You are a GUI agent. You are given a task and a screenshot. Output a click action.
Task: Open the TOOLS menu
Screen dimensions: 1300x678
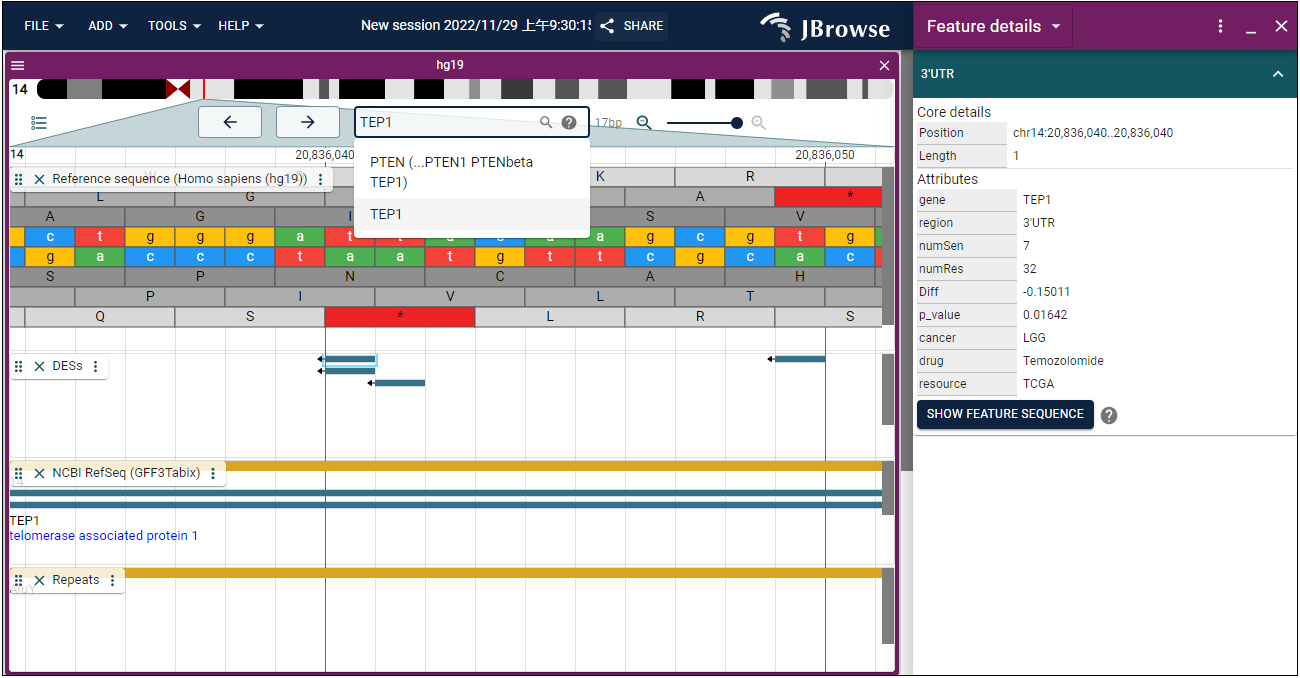pyautogui.click(x=174, y=26)
